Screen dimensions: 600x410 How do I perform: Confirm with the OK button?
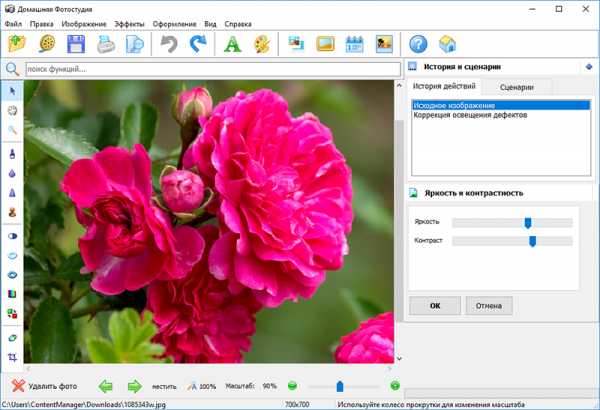pyautogui.click(x=435, y=305)
